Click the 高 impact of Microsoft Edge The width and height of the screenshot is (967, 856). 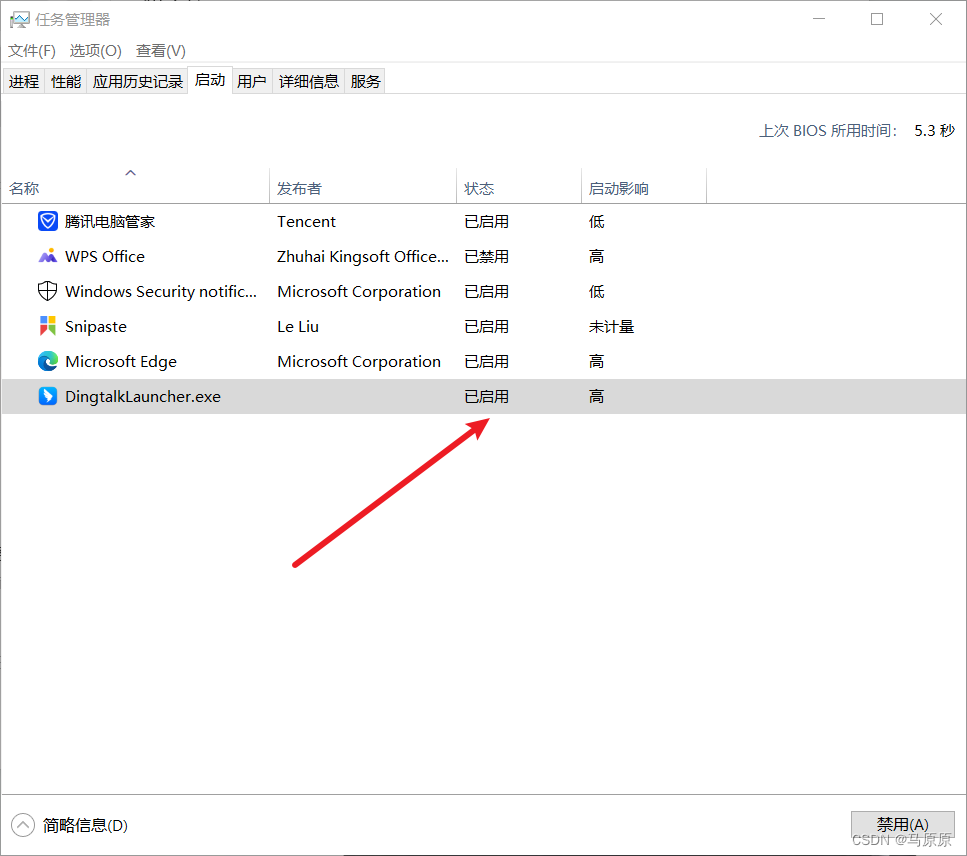596,361
